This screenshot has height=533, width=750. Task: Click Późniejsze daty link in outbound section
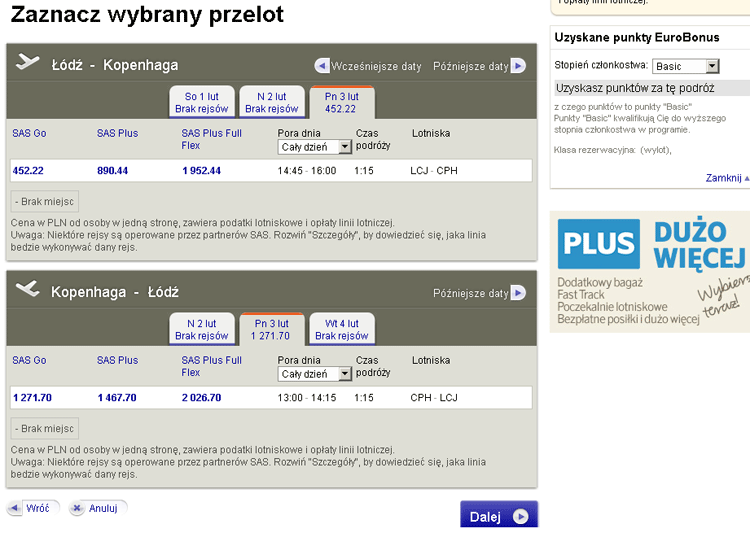tap(471, 67)
